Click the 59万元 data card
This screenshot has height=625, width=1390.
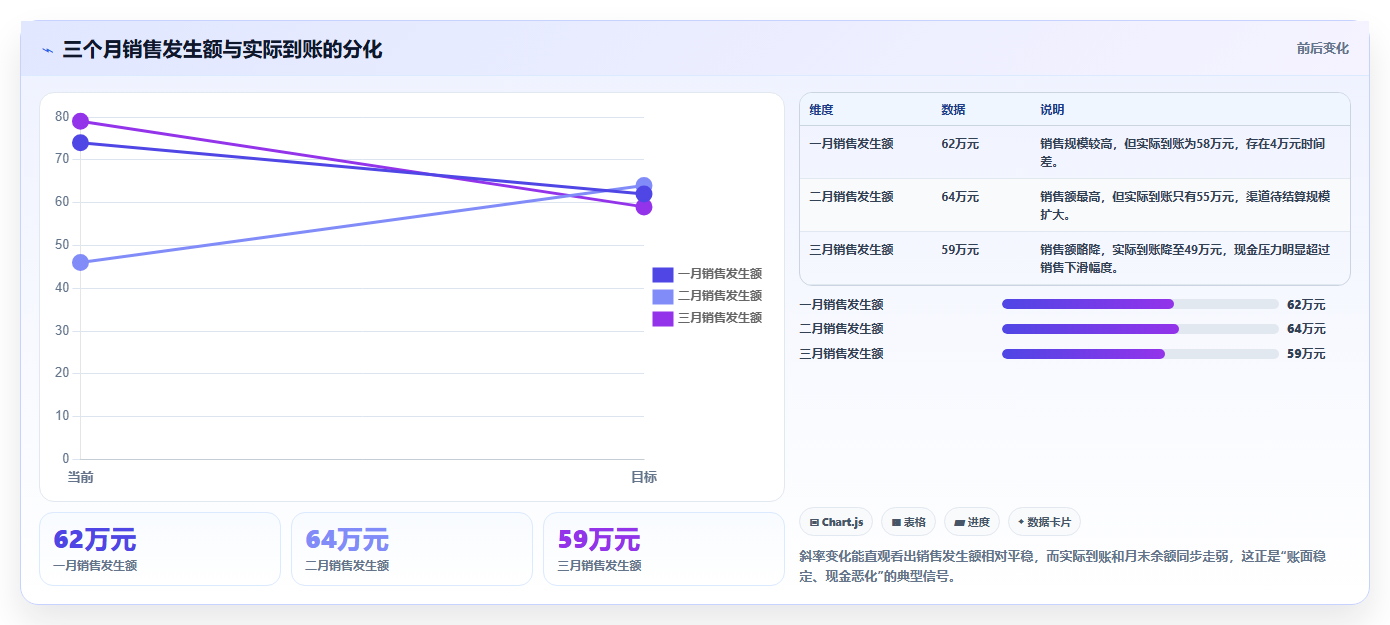pyautogui.click(x=664, y=549)
